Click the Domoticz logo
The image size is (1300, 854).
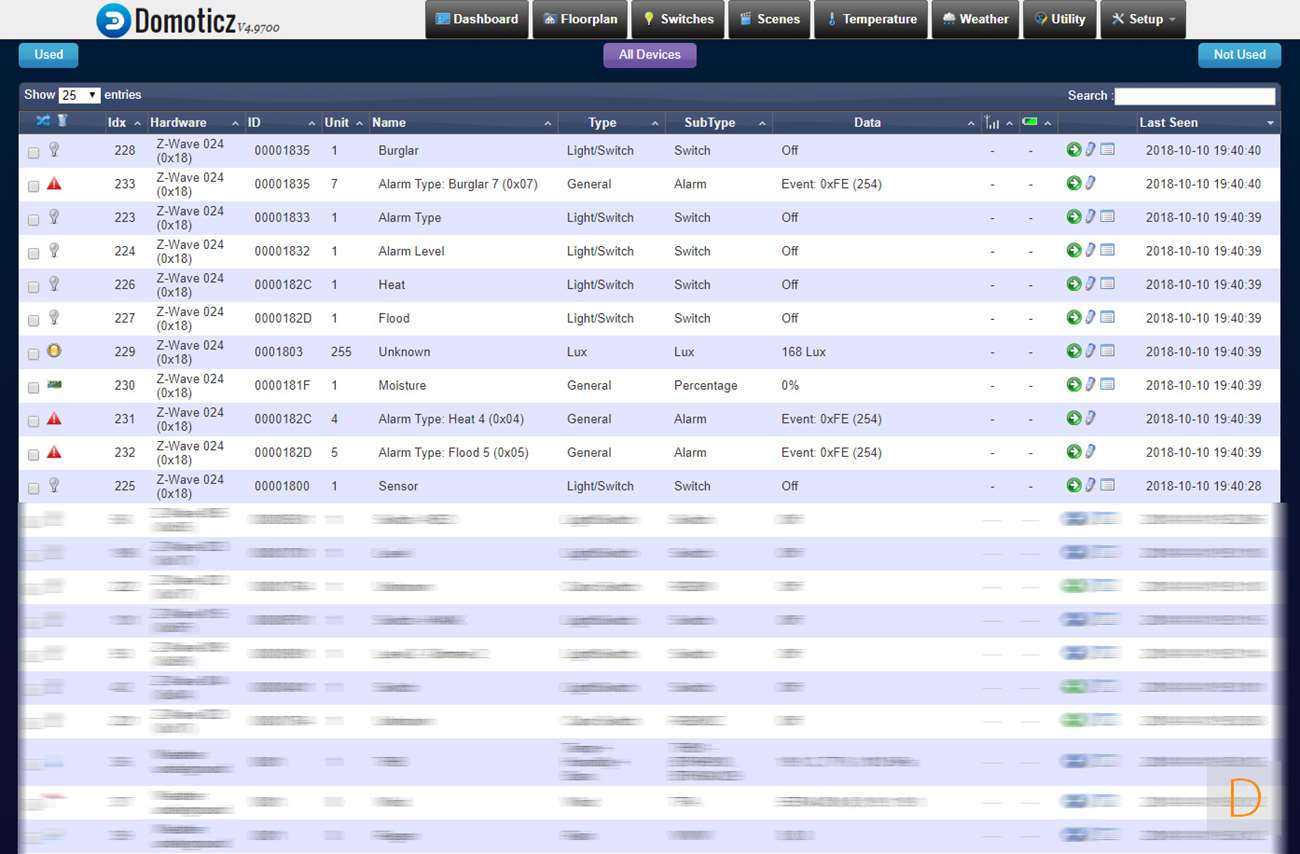(114, 20)
